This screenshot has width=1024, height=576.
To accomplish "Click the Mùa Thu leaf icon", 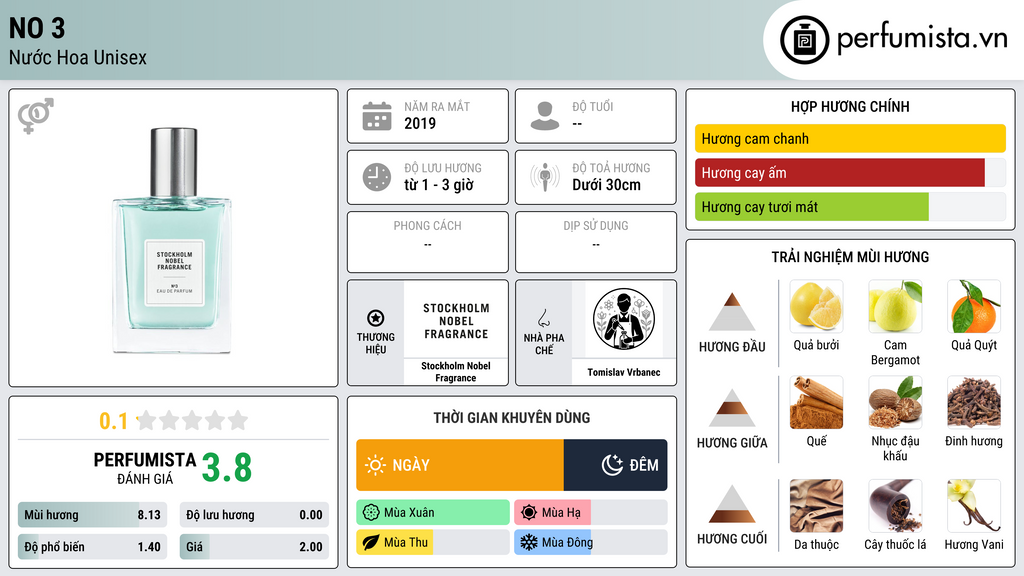I will pos(371,542).
